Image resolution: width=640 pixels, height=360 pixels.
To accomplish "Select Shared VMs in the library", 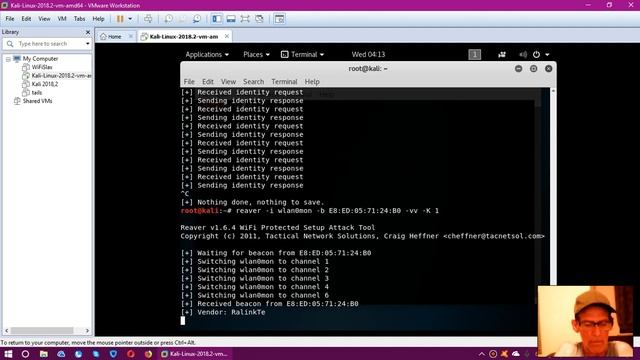I will click(x=37, y=101).
